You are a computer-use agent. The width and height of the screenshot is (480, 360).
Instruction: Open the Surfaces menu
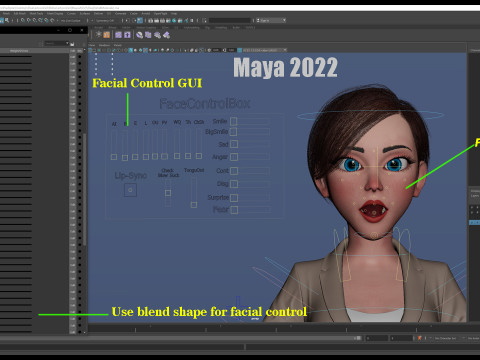click(85, 13)
